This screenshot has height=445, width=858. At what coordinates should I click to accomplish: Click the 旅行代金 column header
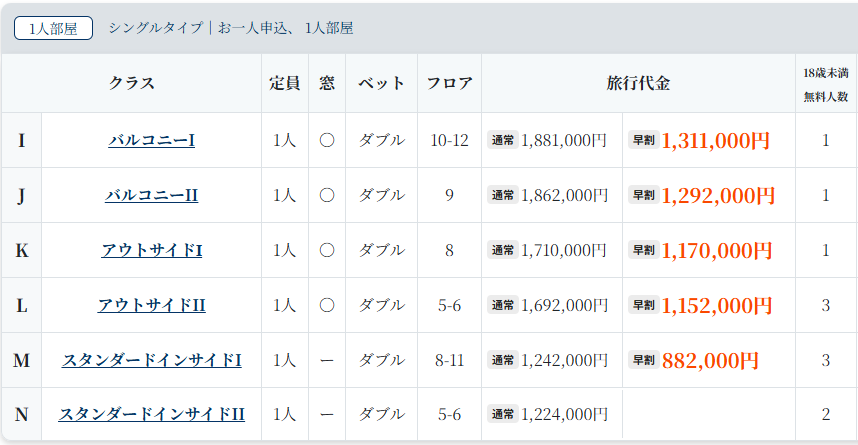[638, 83]
